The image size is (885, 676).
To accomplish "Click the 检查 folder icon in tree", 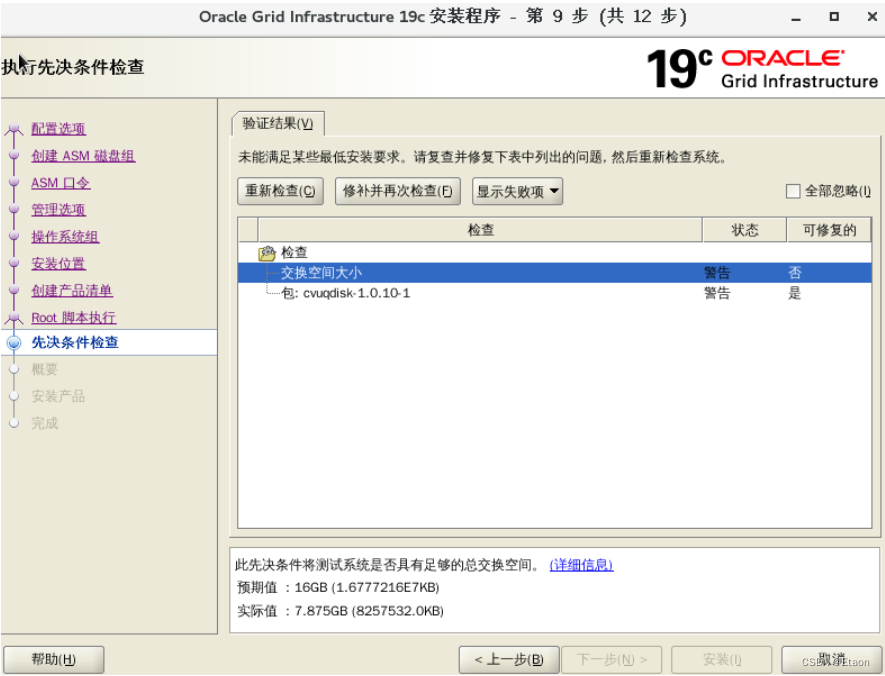I will (267, 253).
